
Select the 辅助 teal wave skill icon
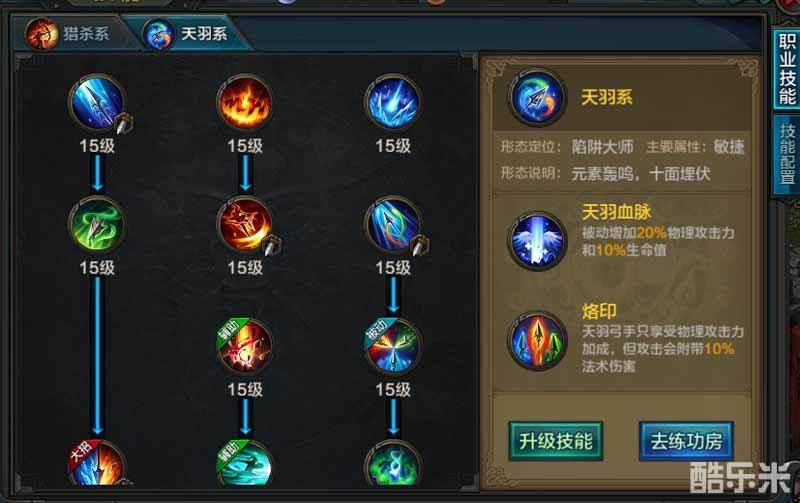coord(245,463)
